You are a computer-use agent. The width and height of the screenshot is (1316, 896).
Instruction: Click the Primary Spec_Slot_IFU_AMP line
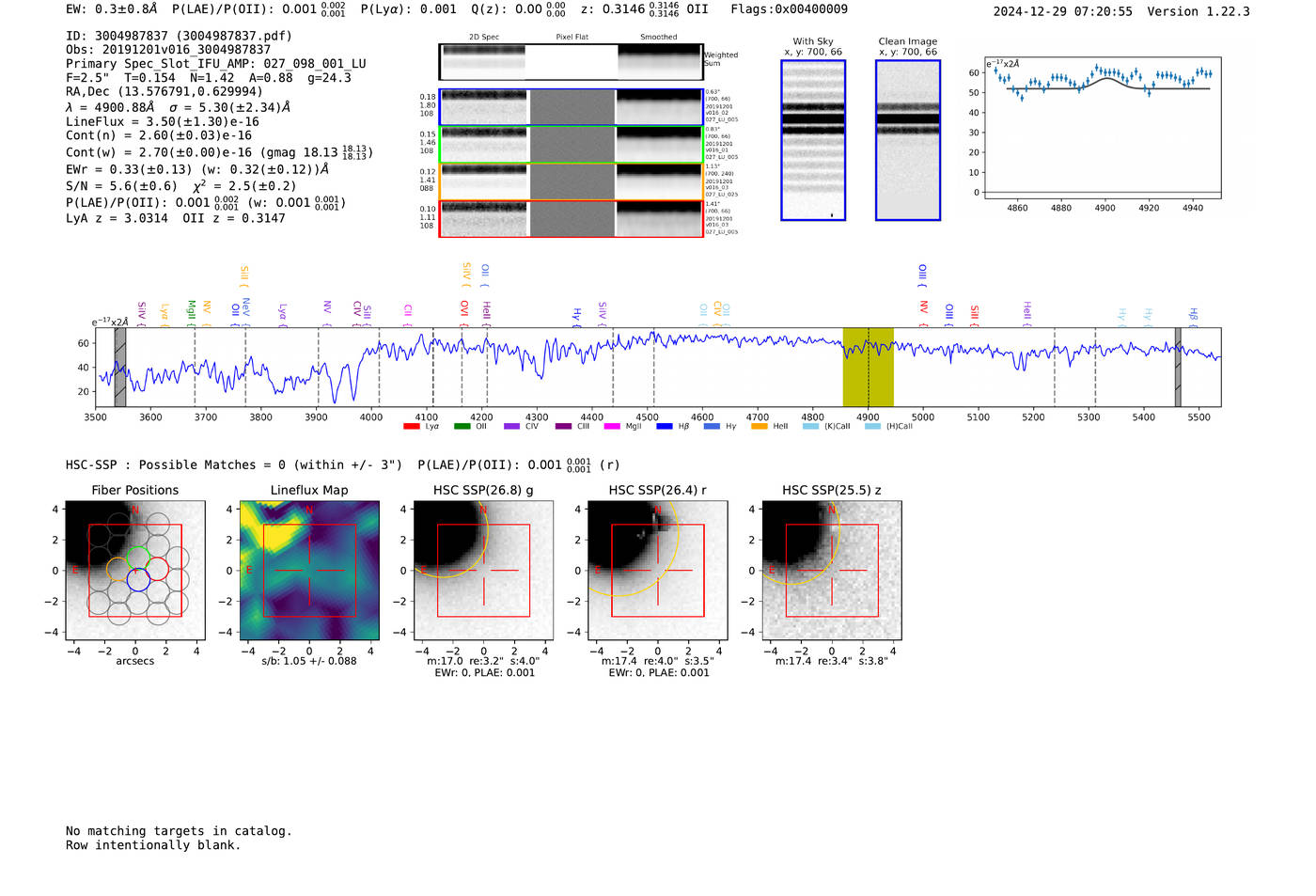216,64
